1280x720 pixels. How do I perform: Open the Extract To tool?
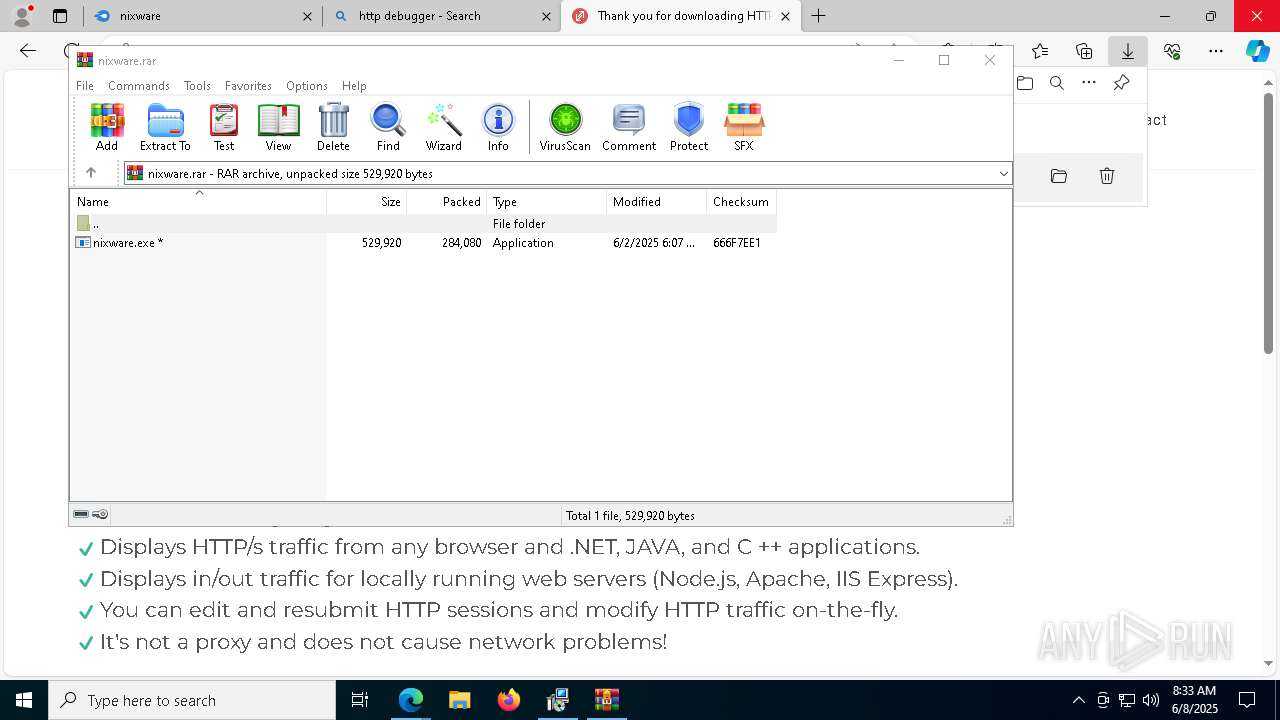coord(165,127)
